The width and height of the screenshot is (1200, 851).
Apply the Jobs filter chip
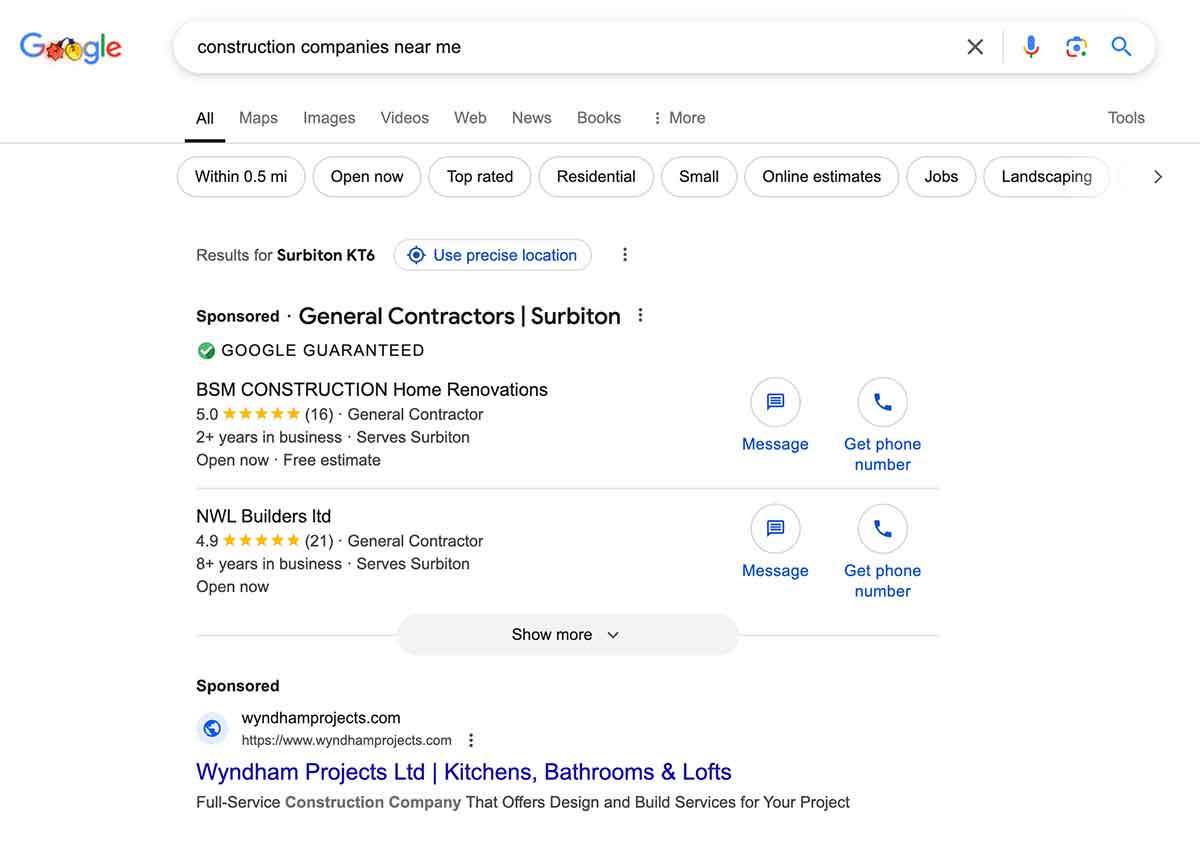(941, 177)
